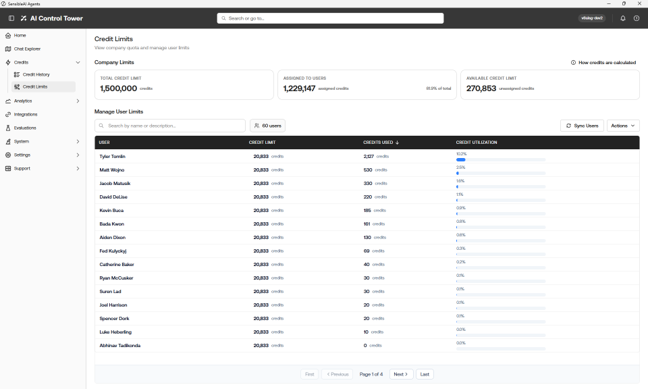Select user Joel Harrison

(x=113, y=305)
